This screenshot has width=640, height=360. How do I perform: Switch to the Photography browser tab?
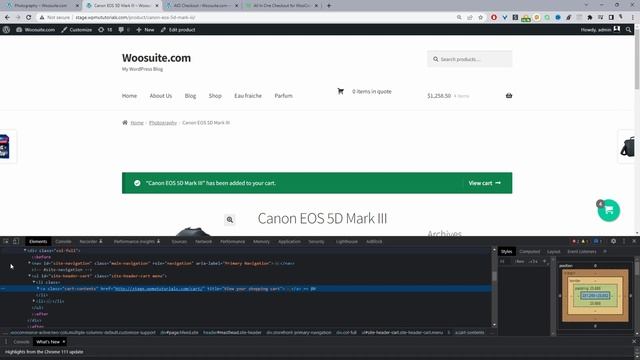tap(41, 6)
